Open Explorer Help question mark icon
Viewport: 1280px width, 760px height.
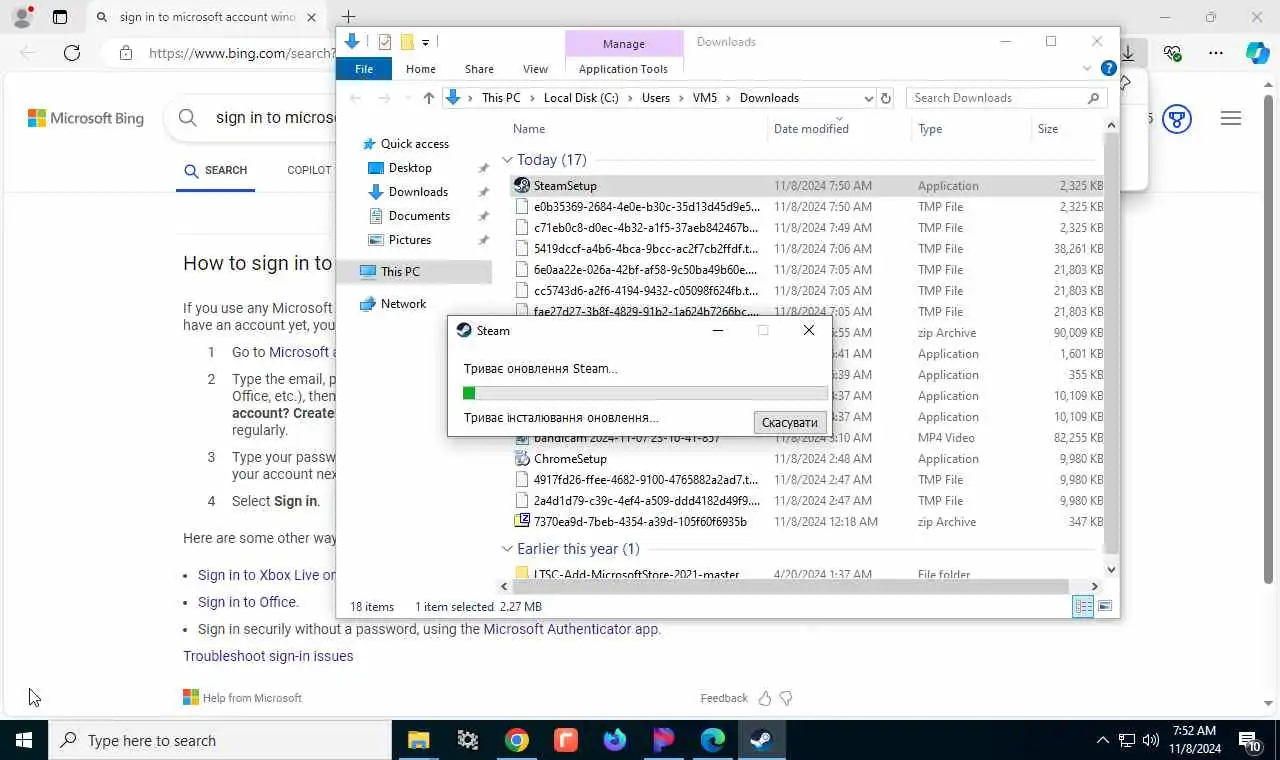coord(1108,69)
